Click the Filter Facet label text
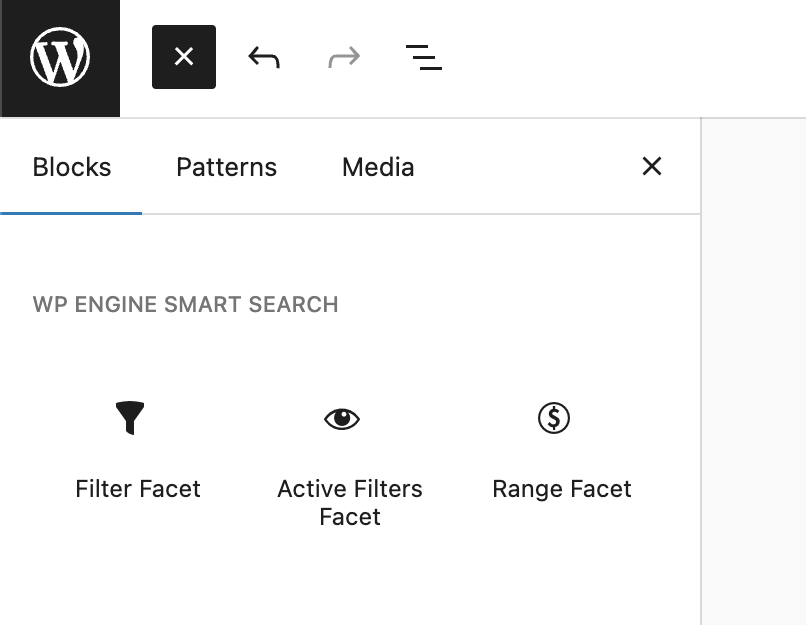Viewport: 806px width, 625px height. click(x=138, y=489)
